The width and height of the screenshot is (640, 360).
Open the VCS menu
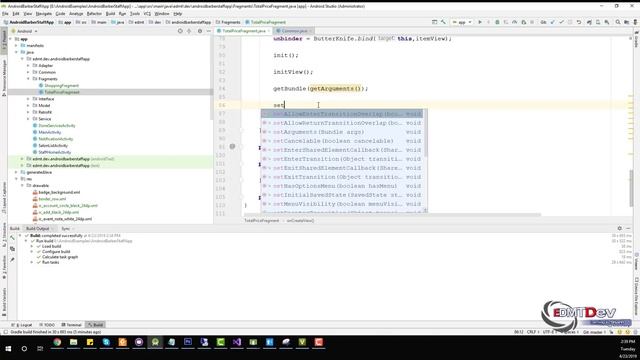click(x=147, y=14)
